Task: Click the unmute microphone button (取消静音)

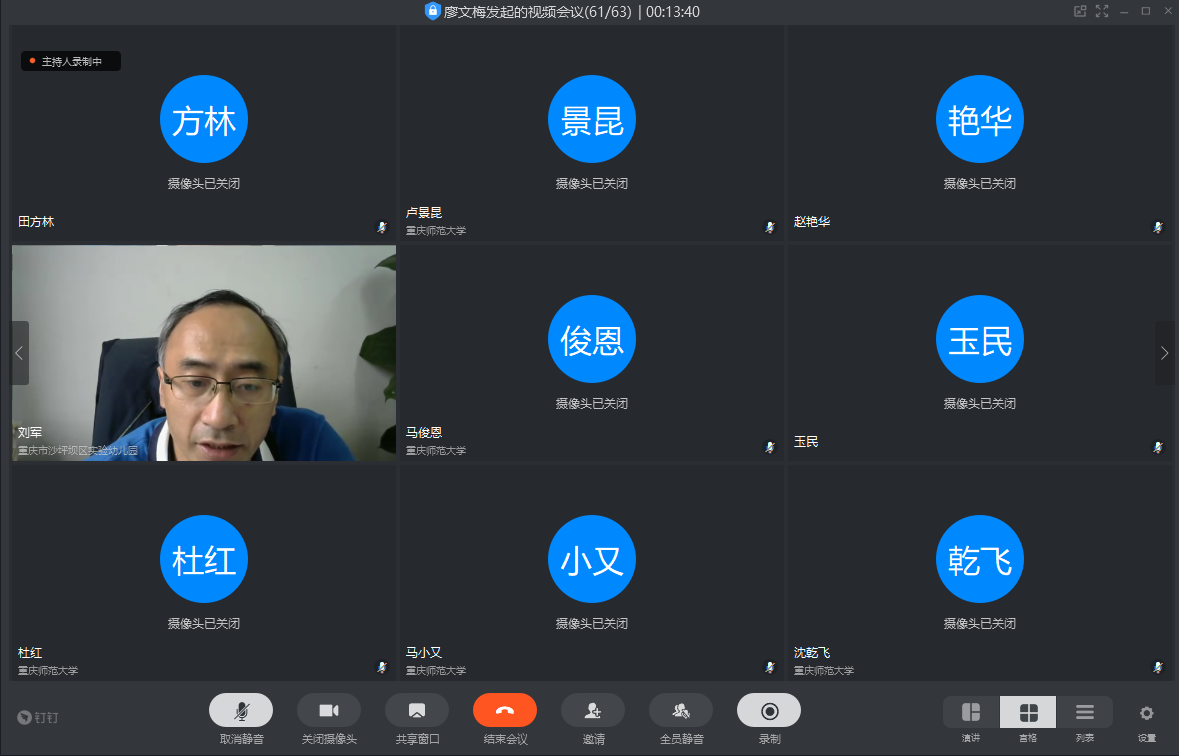Action: (x=240, y=710)
